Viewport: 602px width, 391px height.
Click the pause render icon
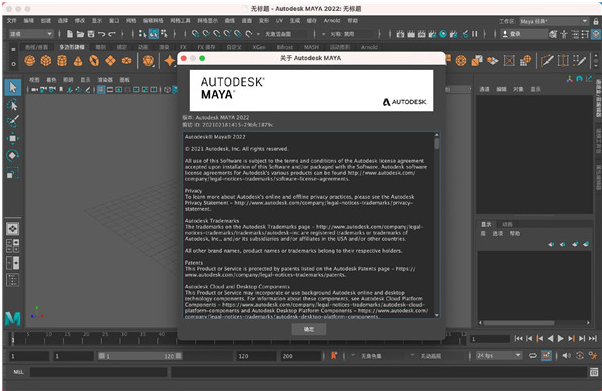pos(475,34)
